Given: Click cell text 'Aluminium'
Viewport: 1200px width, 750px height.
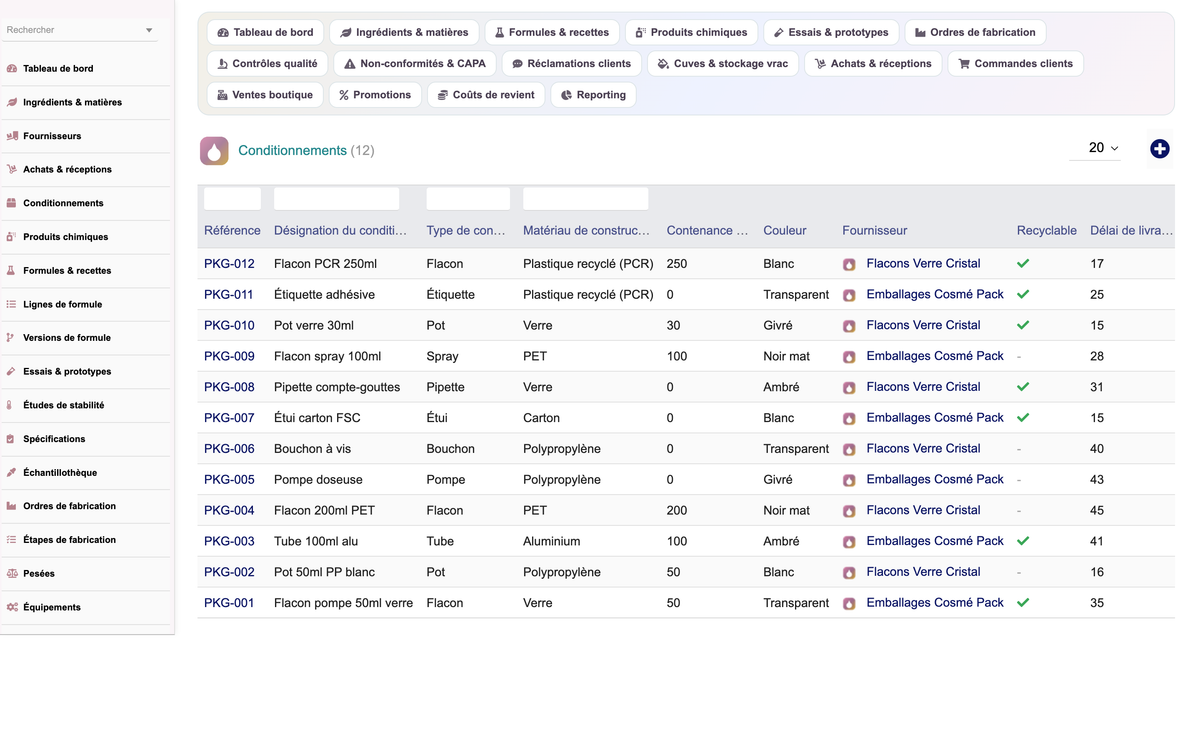Looking at the screenshot, I should tap(551, 541).
